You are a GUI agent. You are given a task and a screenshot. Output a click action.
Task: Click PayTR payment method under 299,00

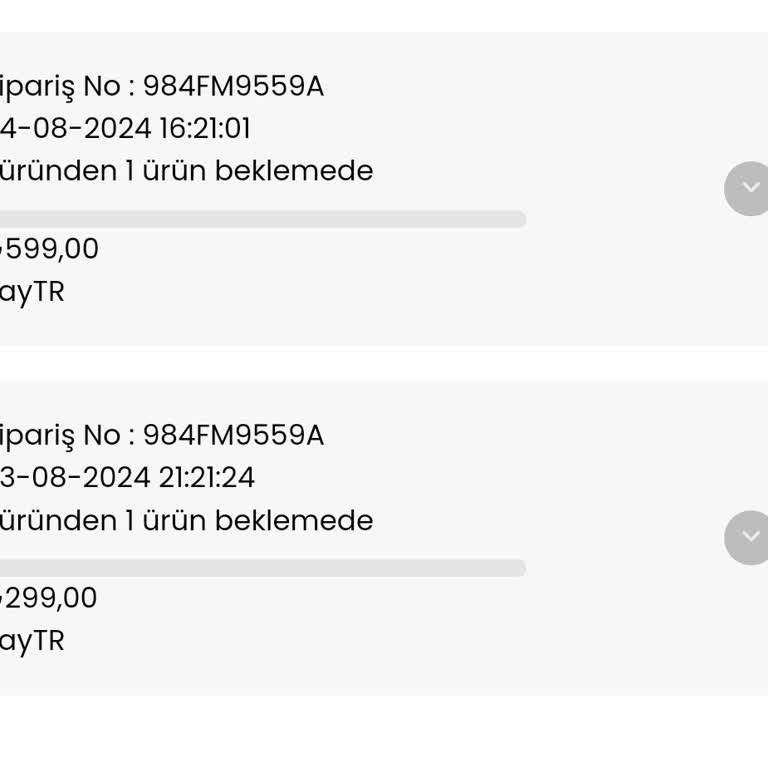pos(32,641)
